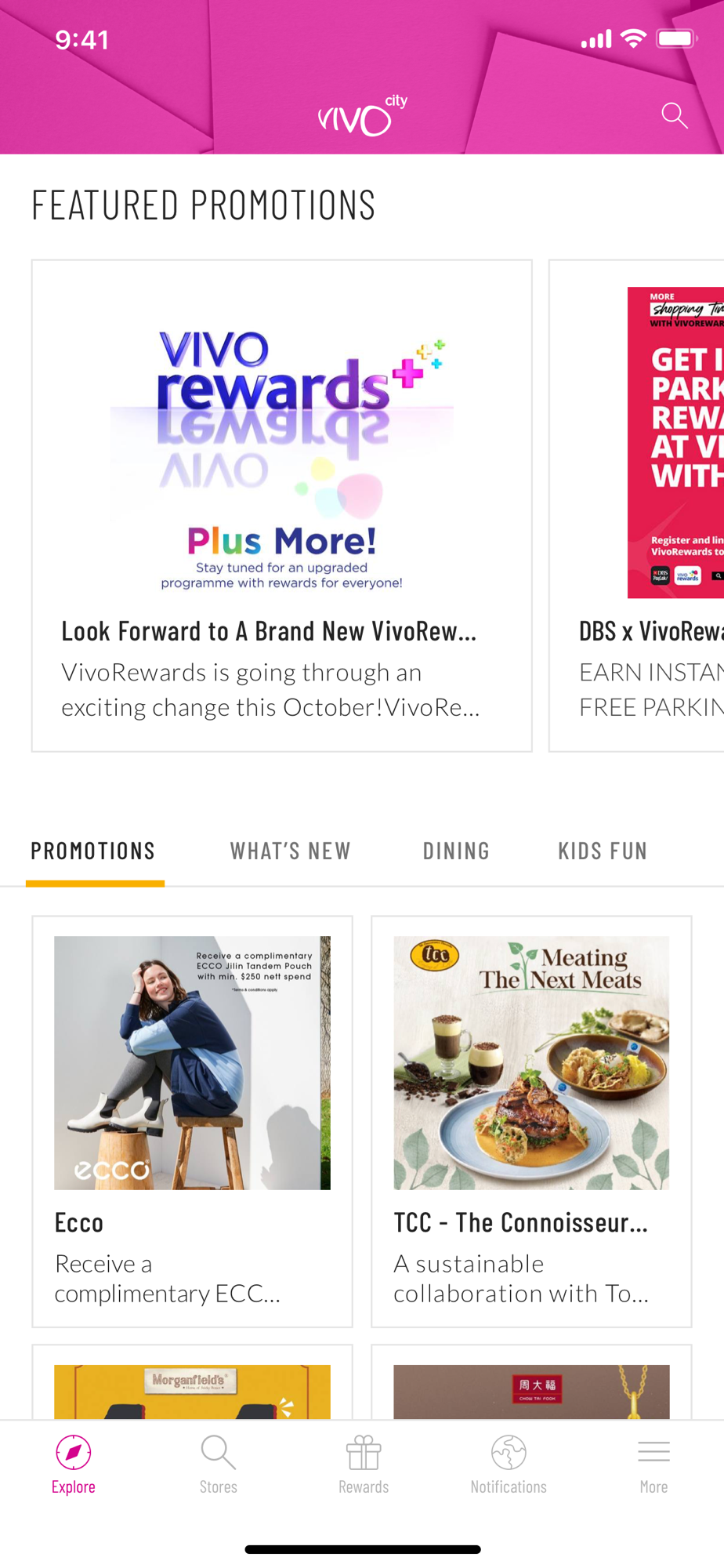Open the Rewards gift icon
The width and height of the screenshot is (724, 1568).
point(364,1452)
